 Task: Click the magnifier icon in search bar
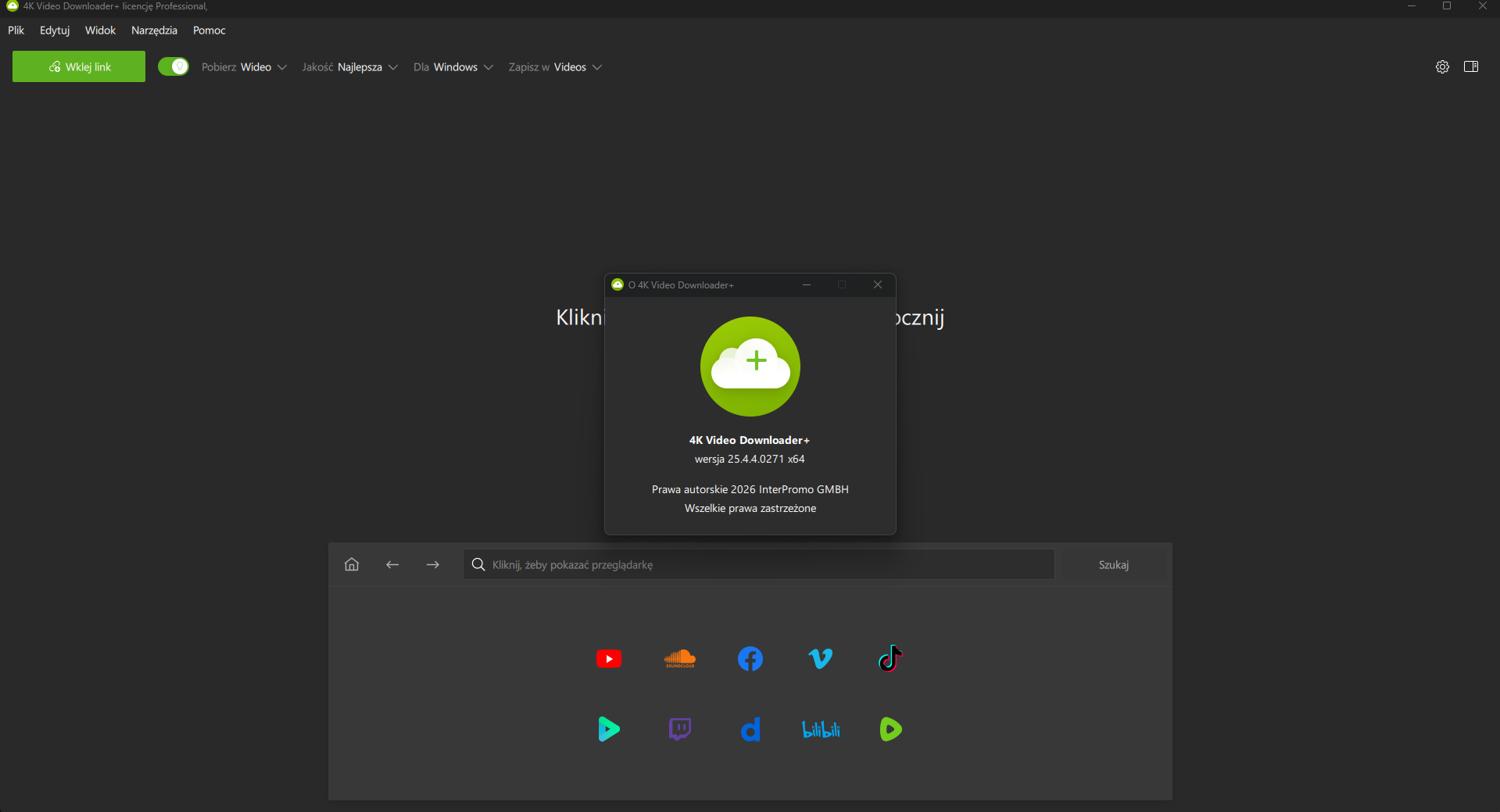(x=478, y=564)
